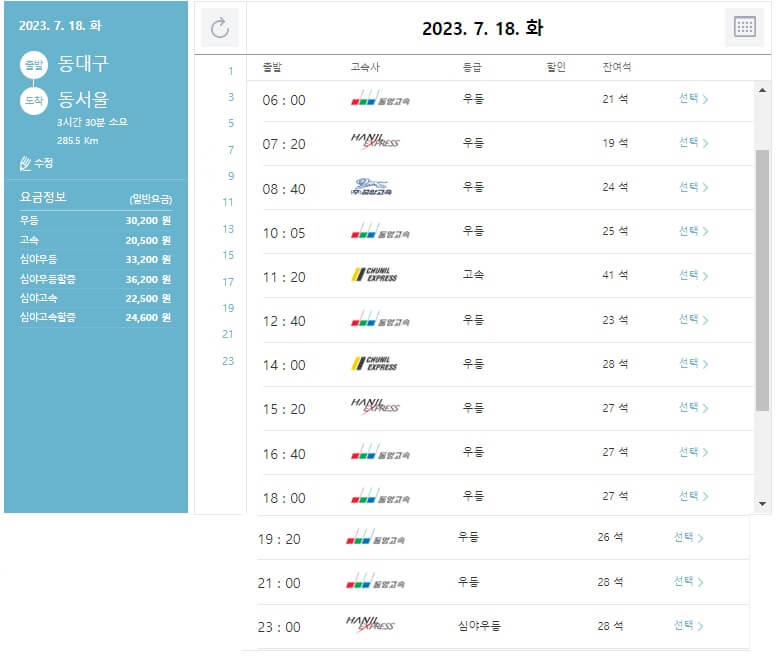Click the 동양고속 logo at 06:00

(x=380, y=98)
